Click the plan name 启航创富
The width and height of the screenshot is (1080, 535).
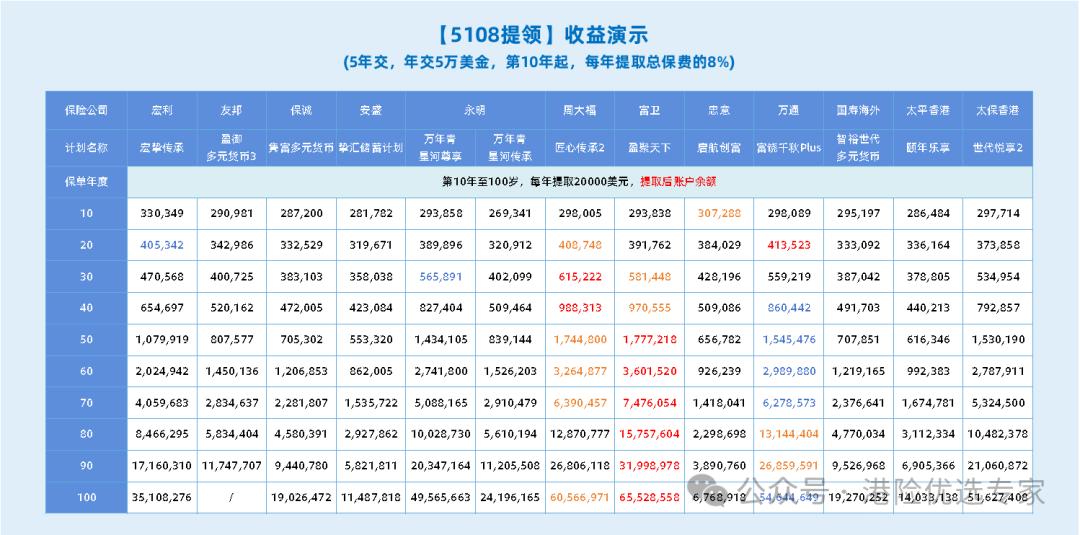coord(719,148)
